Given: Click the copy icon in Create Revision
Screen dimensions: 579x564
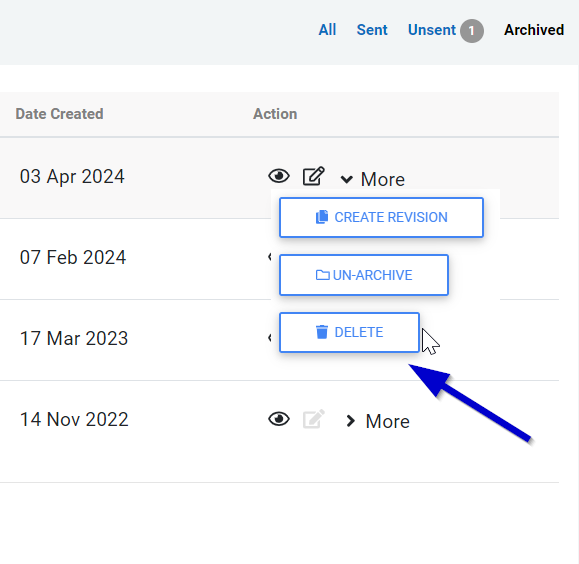Looking at the screenshot, I should point(322,217).
